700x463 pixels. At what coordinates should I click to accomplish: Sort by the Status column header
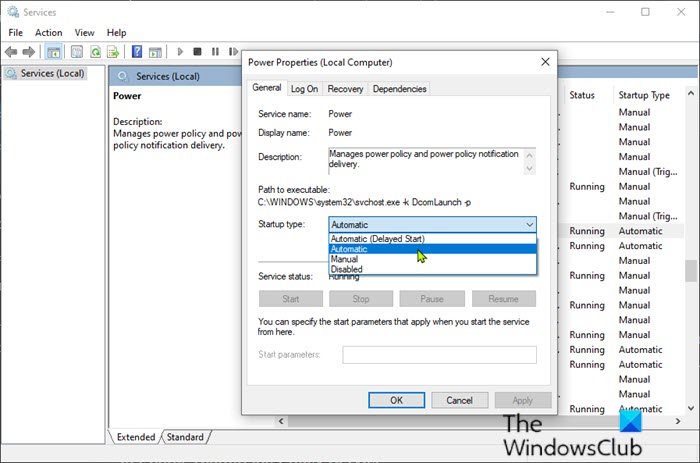(582, 95)
